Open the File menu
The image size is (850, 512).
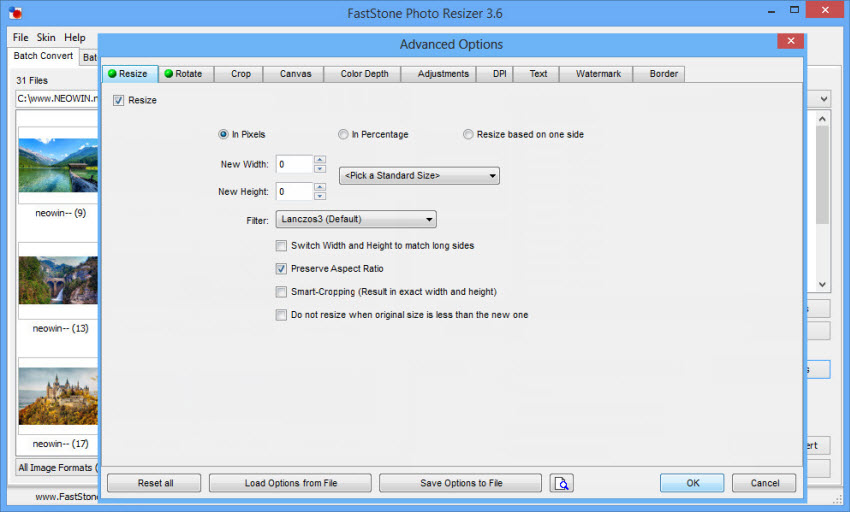point(21,37)
